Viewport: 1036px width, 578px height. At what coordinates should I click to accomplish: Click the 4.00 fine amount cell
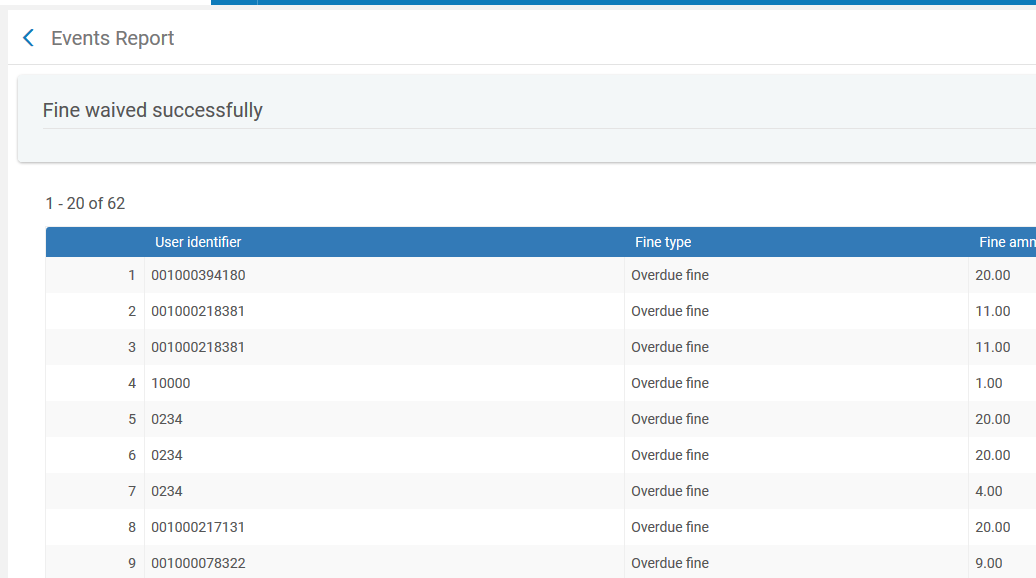click(989, 491)
